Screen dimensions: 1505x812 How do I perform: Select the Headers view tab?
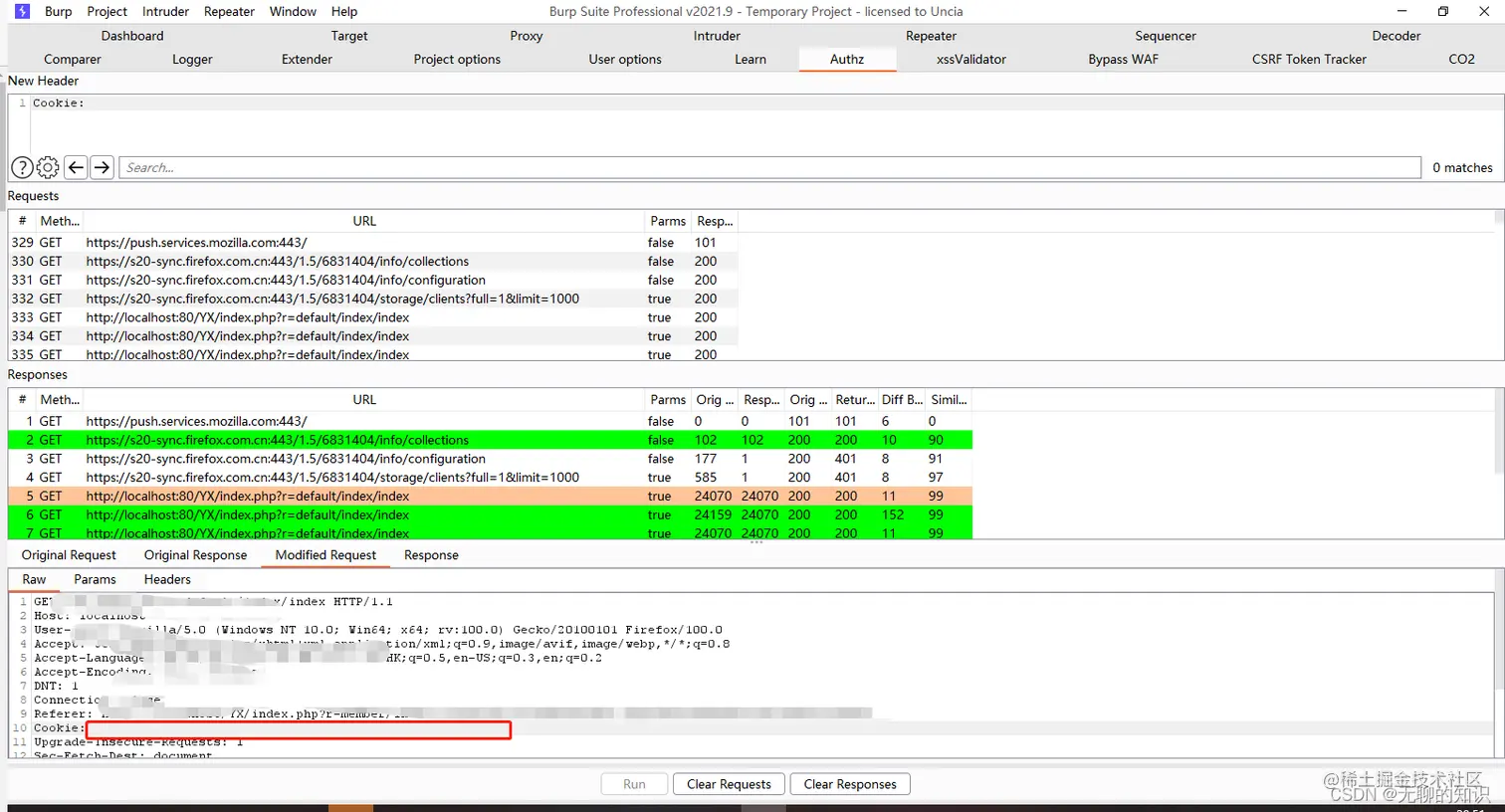click(x=167, y=579)
